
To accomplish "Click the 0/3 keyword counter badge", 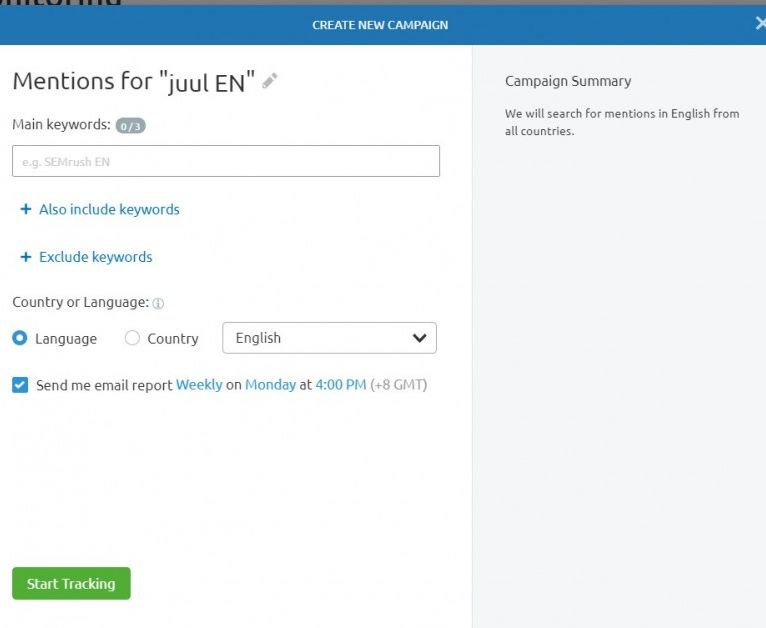I will coord(130,126).
